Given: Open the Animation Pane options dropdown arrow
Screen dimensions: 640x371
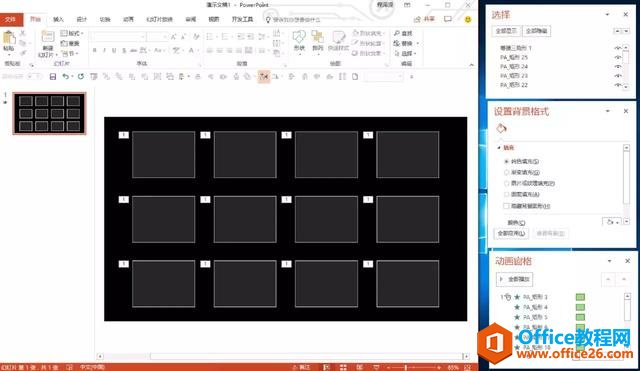Looking at the screenshot, I should coord(609,261).
